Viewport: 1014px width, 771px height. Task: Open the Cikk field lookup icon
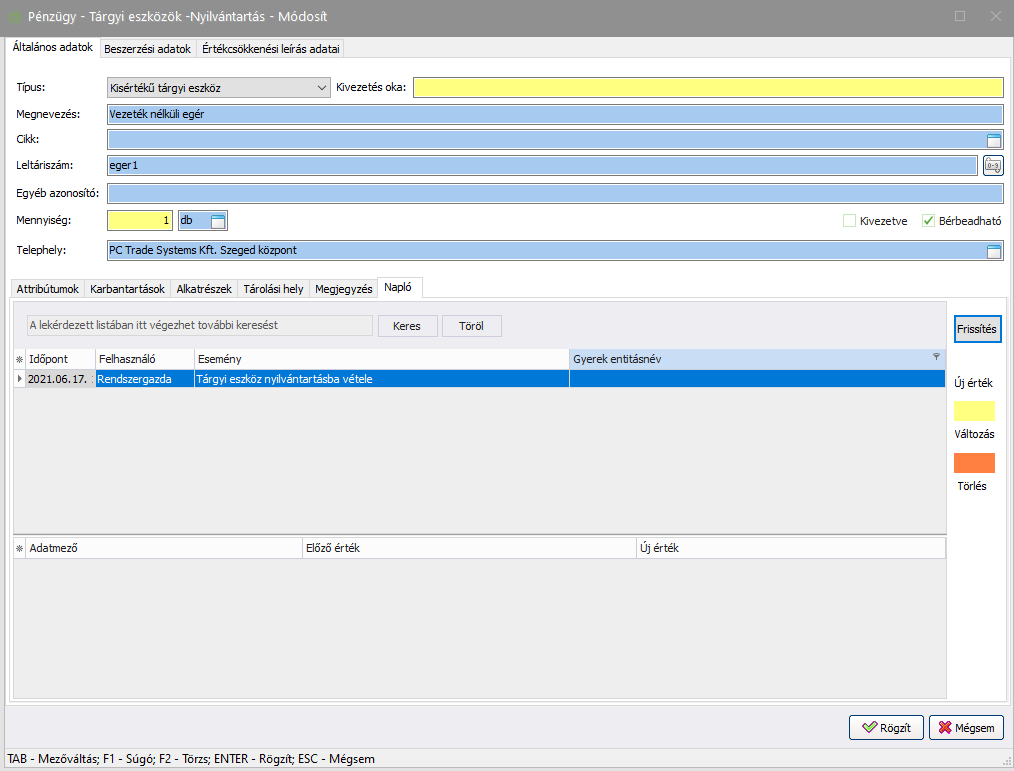coord(993,140)
